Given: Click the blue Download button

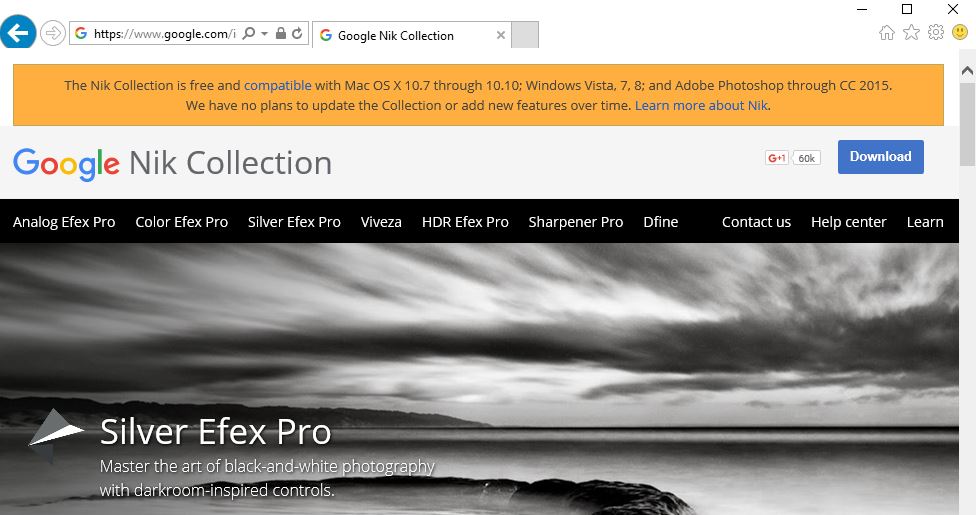Looking at the screenshot, I should point(881,157).
